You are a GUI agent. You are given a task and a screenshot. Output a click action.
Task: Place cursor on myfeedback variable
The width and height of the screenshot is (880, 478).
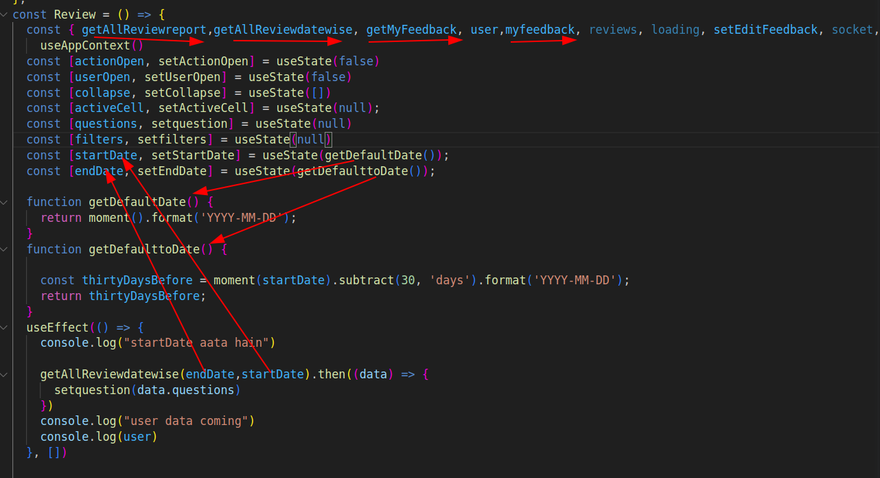[540, 30]
